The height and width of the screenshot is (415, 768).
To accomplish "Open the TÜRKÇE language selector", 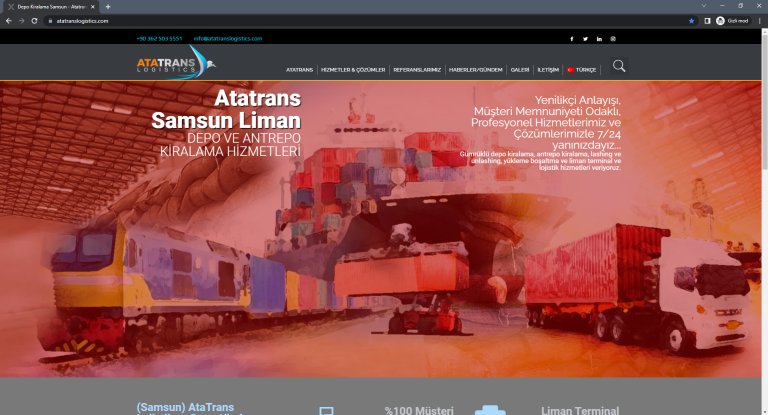I will [x=581, y=70].
